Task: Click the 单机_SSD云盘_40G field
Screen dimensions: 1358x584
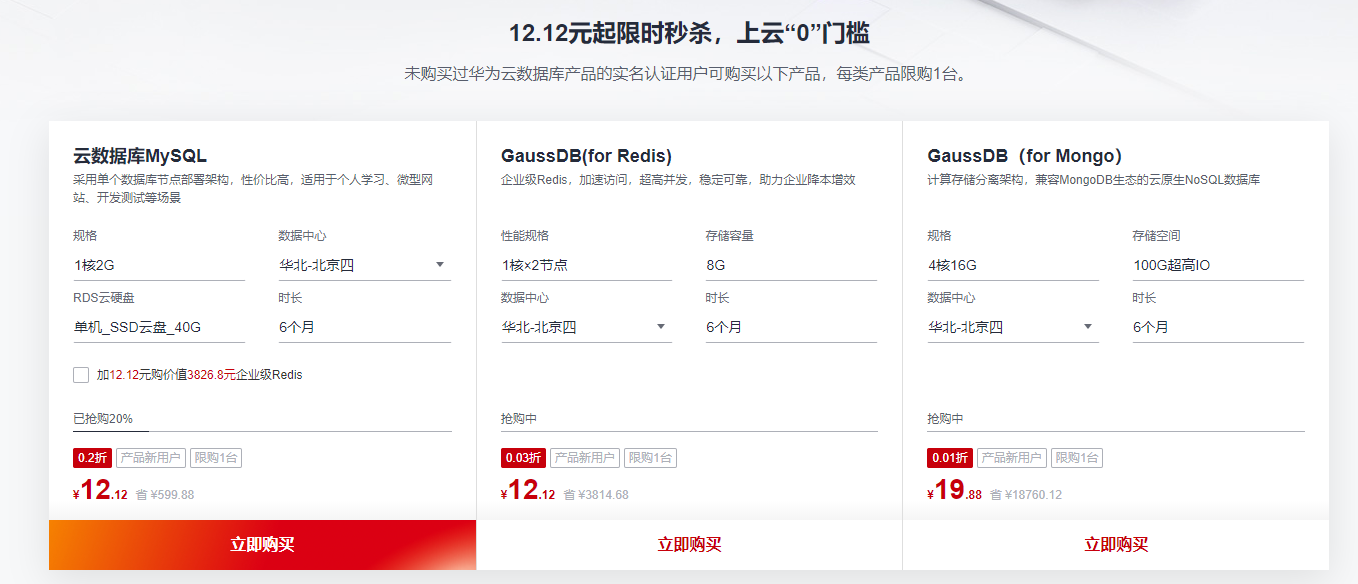Action: 159,327
